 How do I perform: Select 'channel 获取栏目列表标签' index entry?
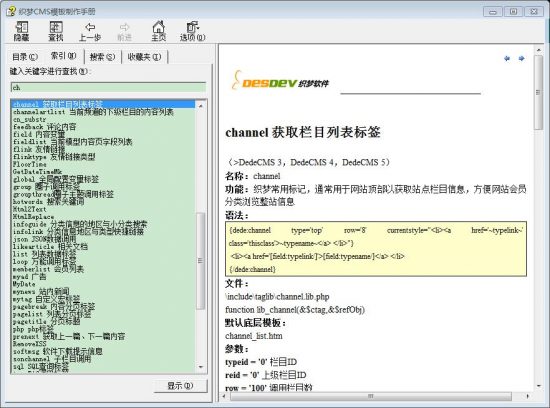[x=103, y=104]
